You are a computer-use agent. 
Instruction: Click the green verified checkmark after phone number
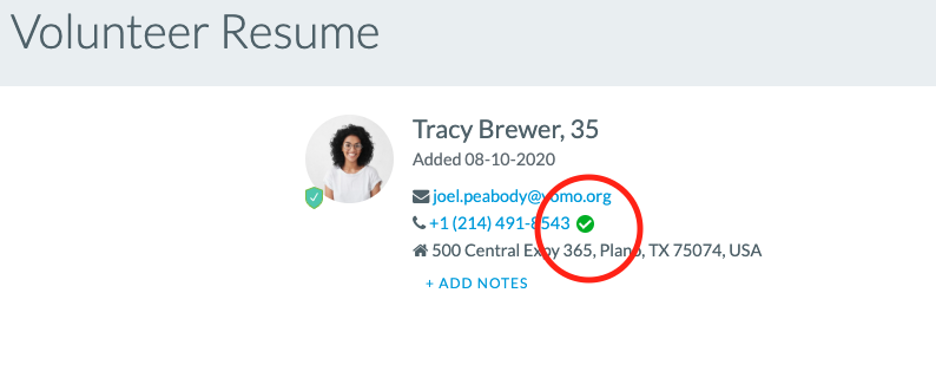(x=586, y=224)
